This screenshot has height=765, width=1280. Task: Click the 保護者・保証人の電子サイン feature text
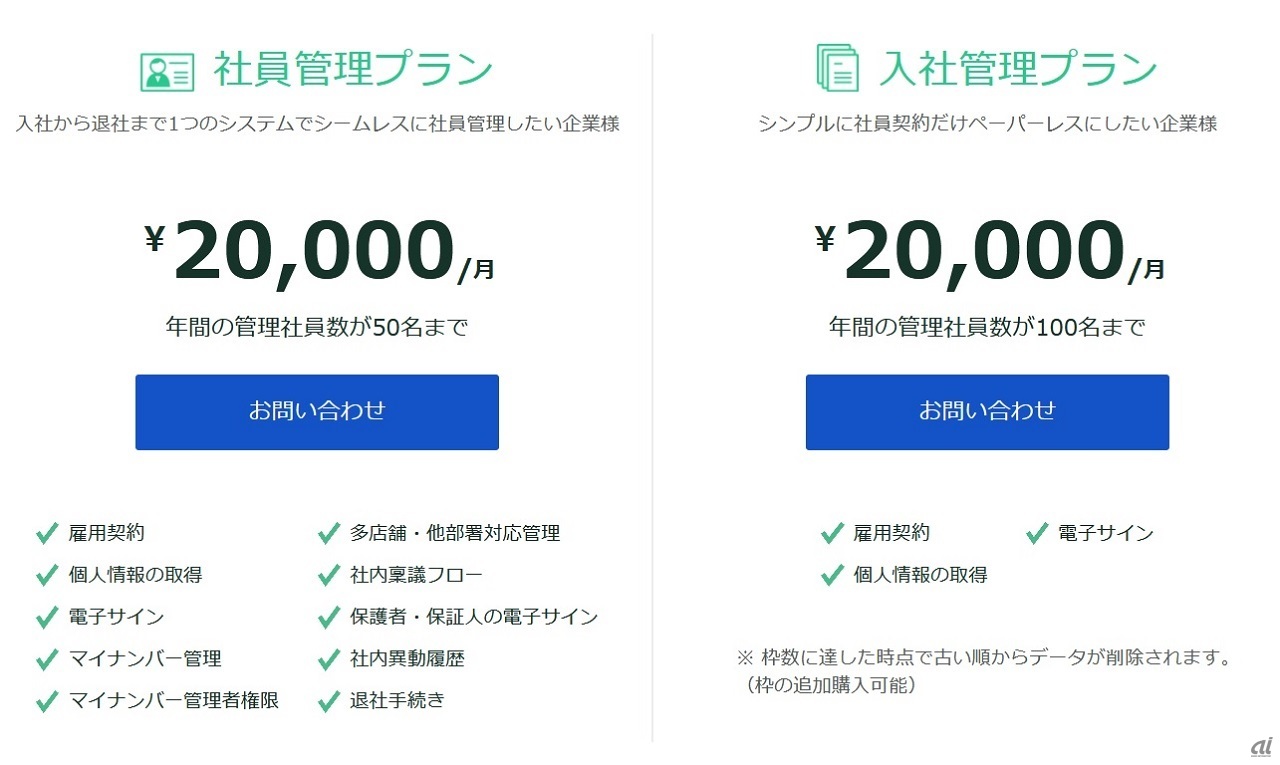click(x=474, y=617)
